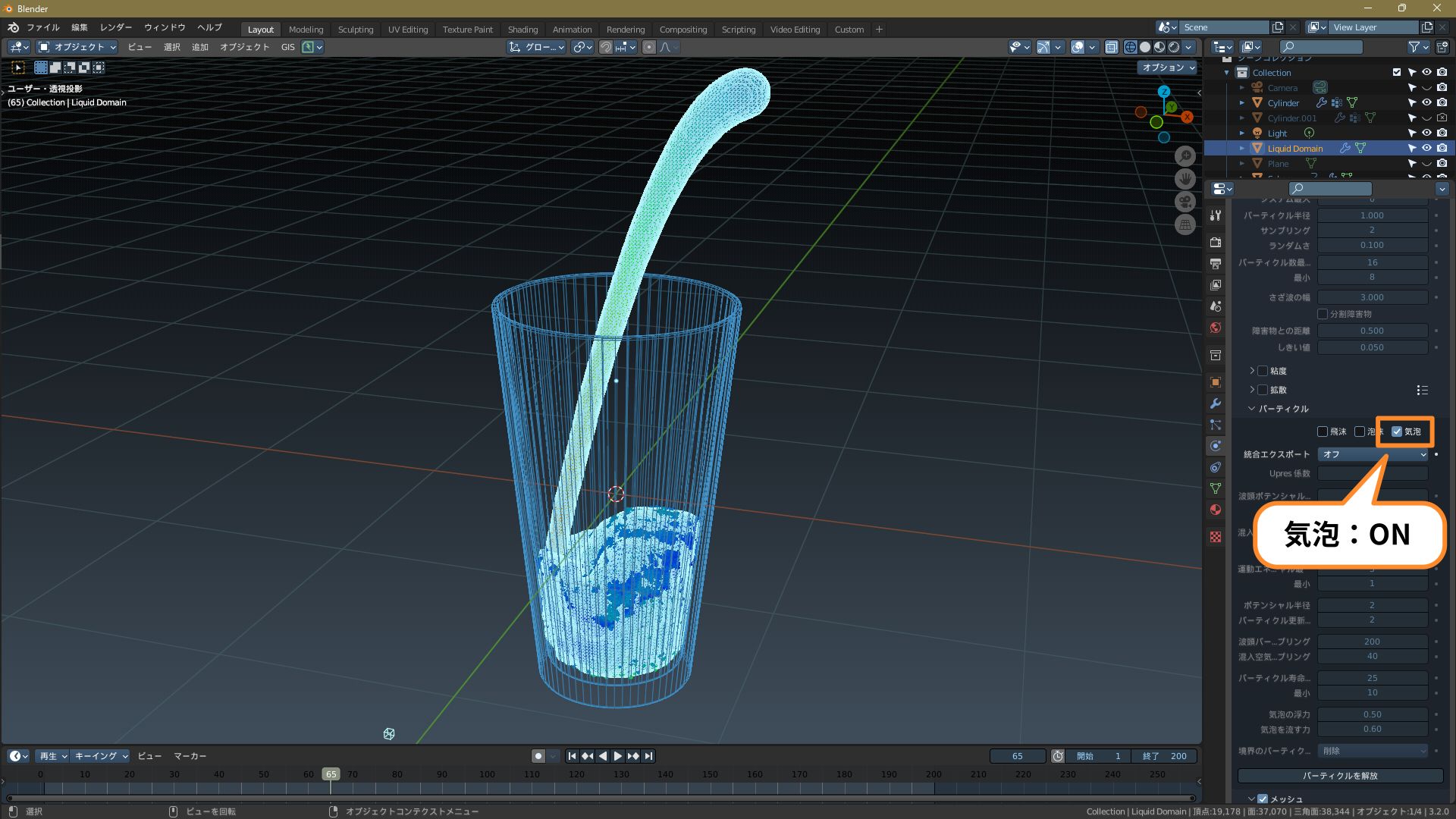Open the Modifier properties wrench icon
The width and height of the screenshot is (1456, 819).
coord(1216,403)
